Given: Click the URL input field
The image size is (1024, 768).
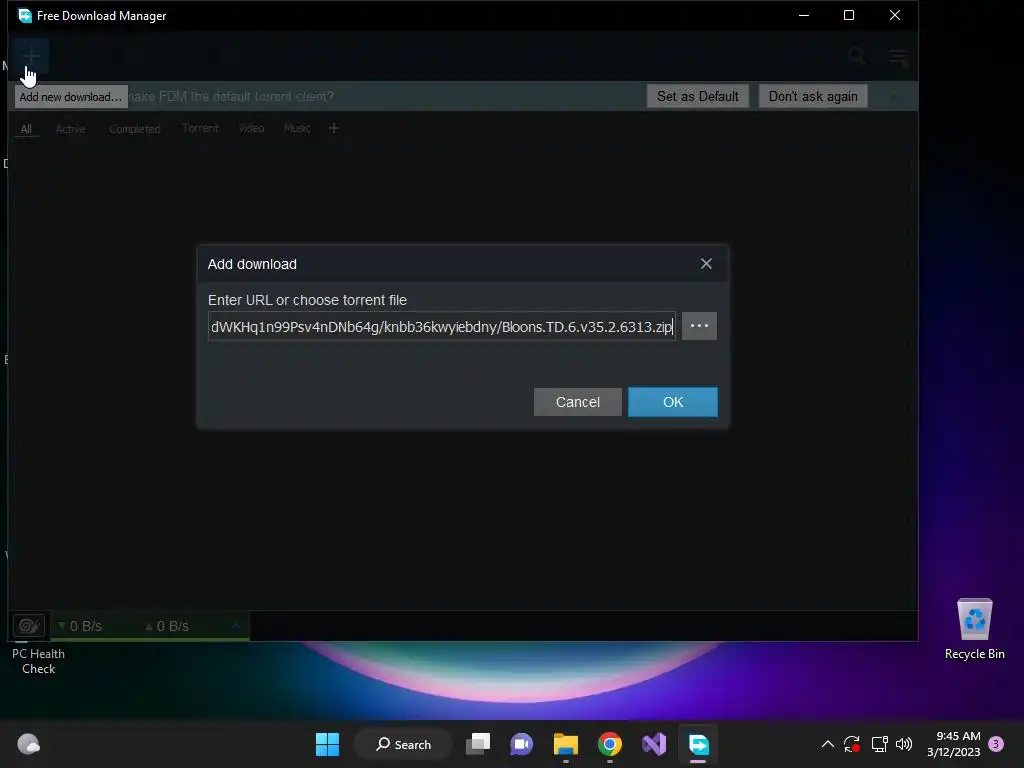Looking at the screenshot, I should [x=441, y=326].
